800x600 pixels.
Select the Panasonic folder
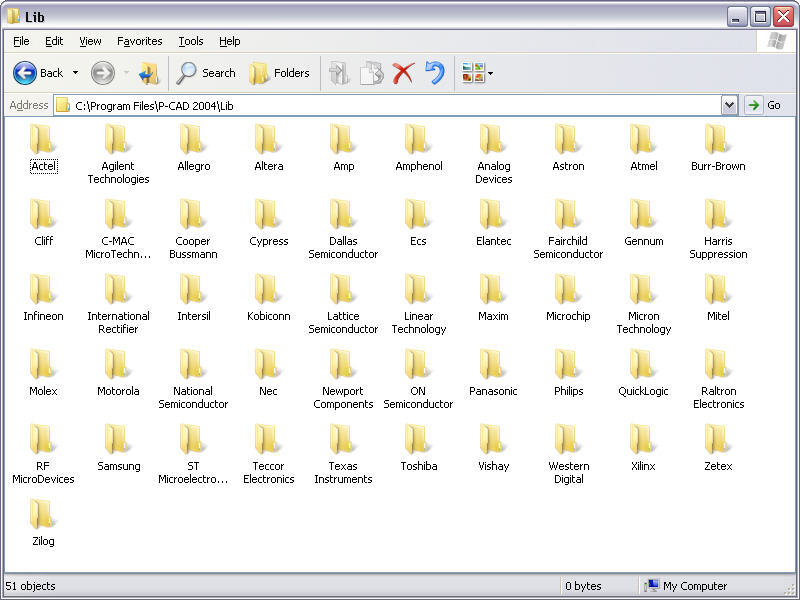click(x=493, y=373)
